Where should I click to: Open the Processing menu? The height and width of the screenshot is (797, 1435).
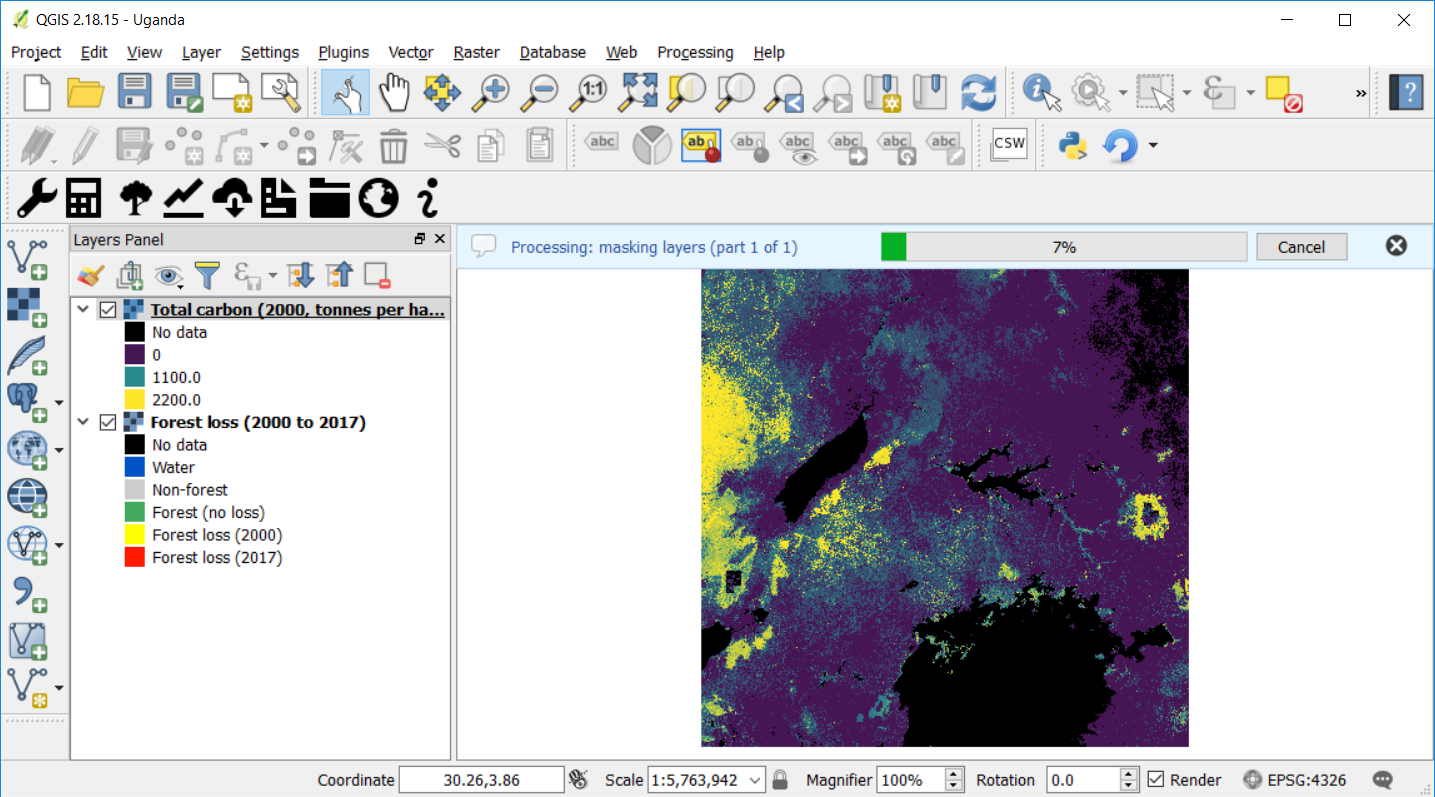[695, 52]
